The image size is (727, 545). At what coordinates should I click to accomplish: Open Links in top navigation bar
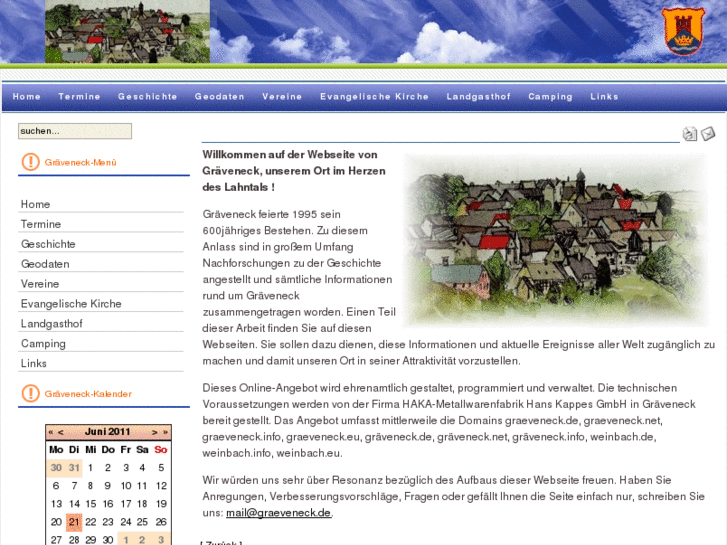pos(604,96)
